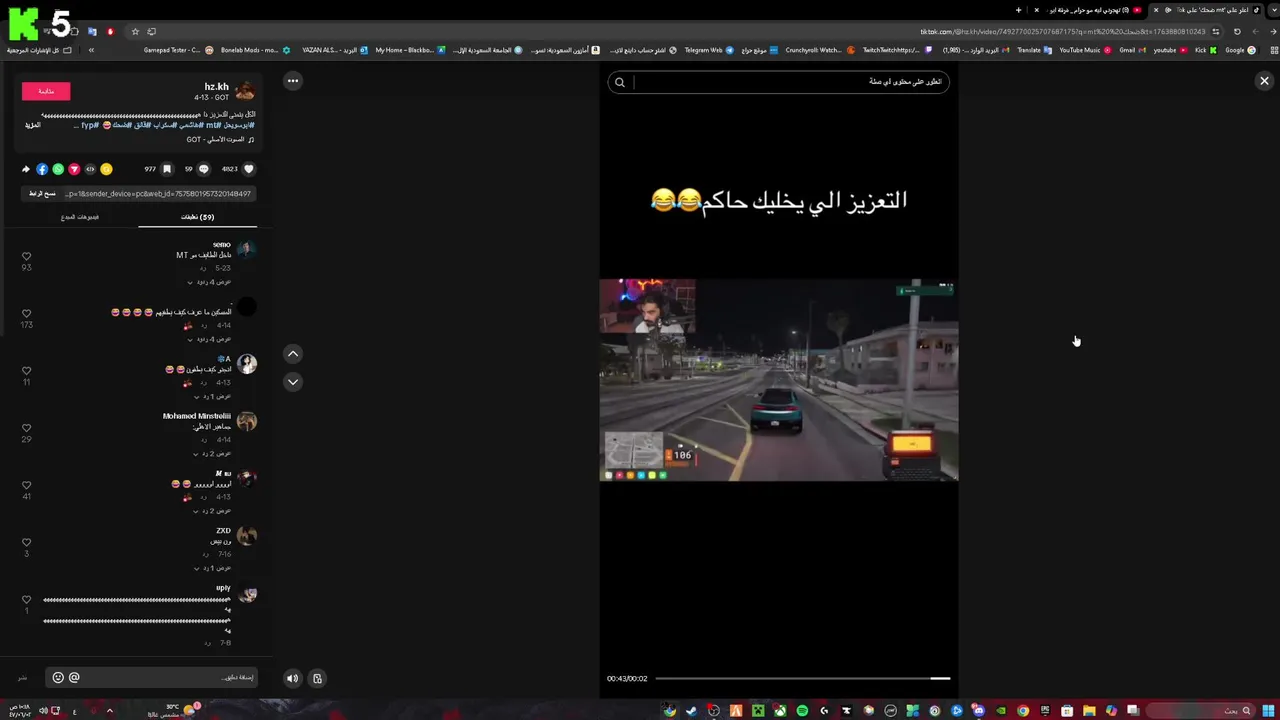Image resolution: width=1280 pixels, height=720 pixels.
Task: Open Steam from the taskbar
Action: point(691,711)
